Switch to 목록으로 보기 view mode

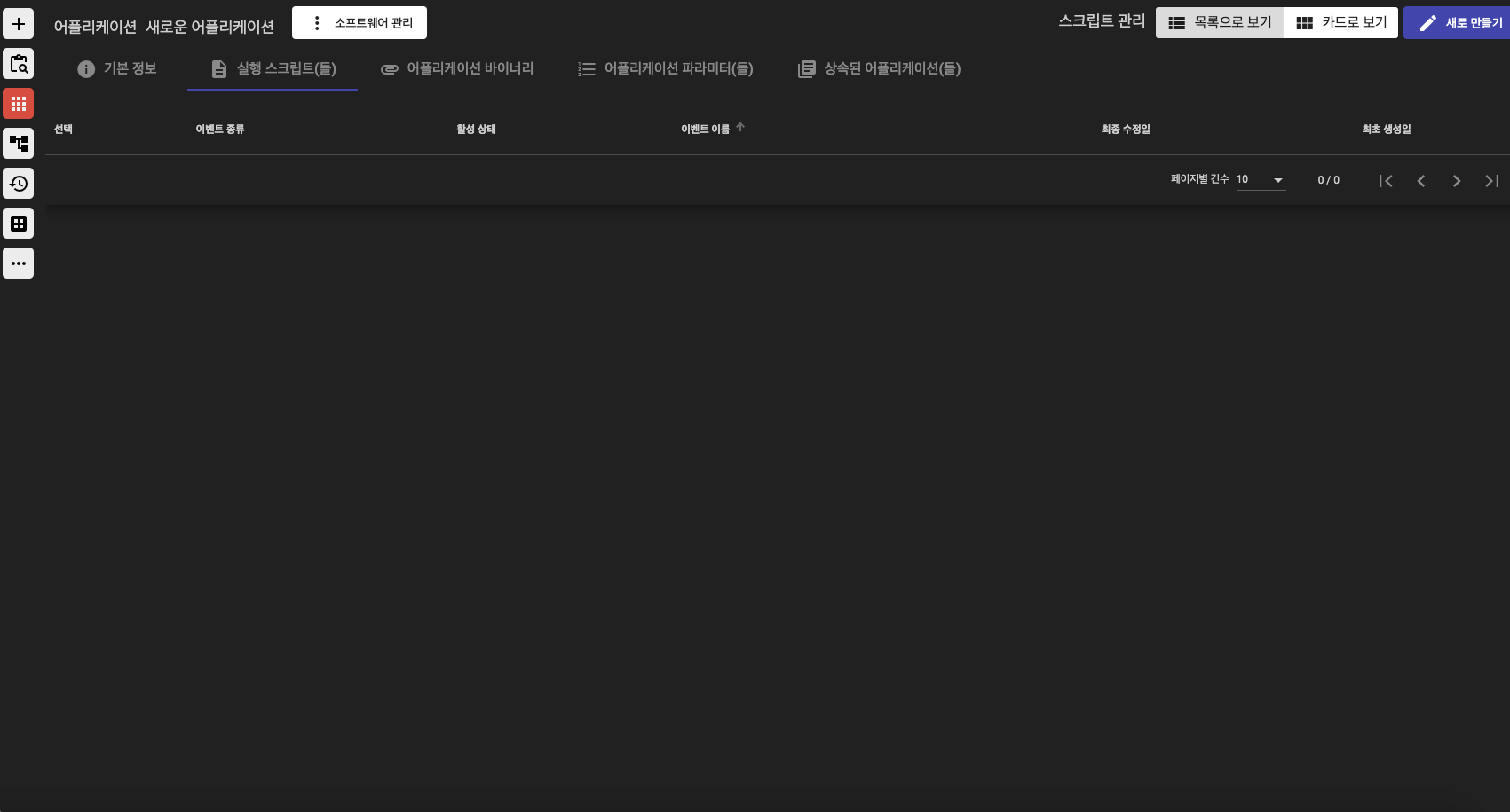(1219, 22)
